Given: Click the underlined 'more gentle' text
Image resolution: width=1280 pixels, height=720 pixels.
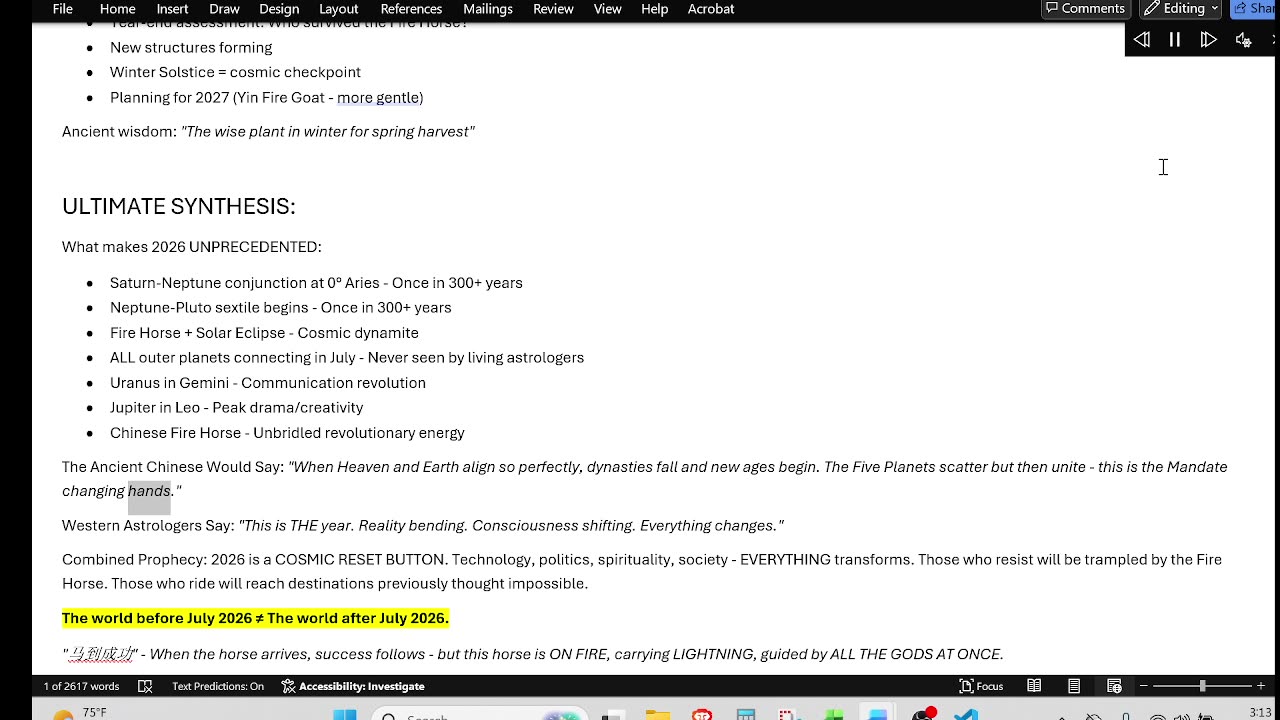Looking at the screenshot, I should click(378, 97).
